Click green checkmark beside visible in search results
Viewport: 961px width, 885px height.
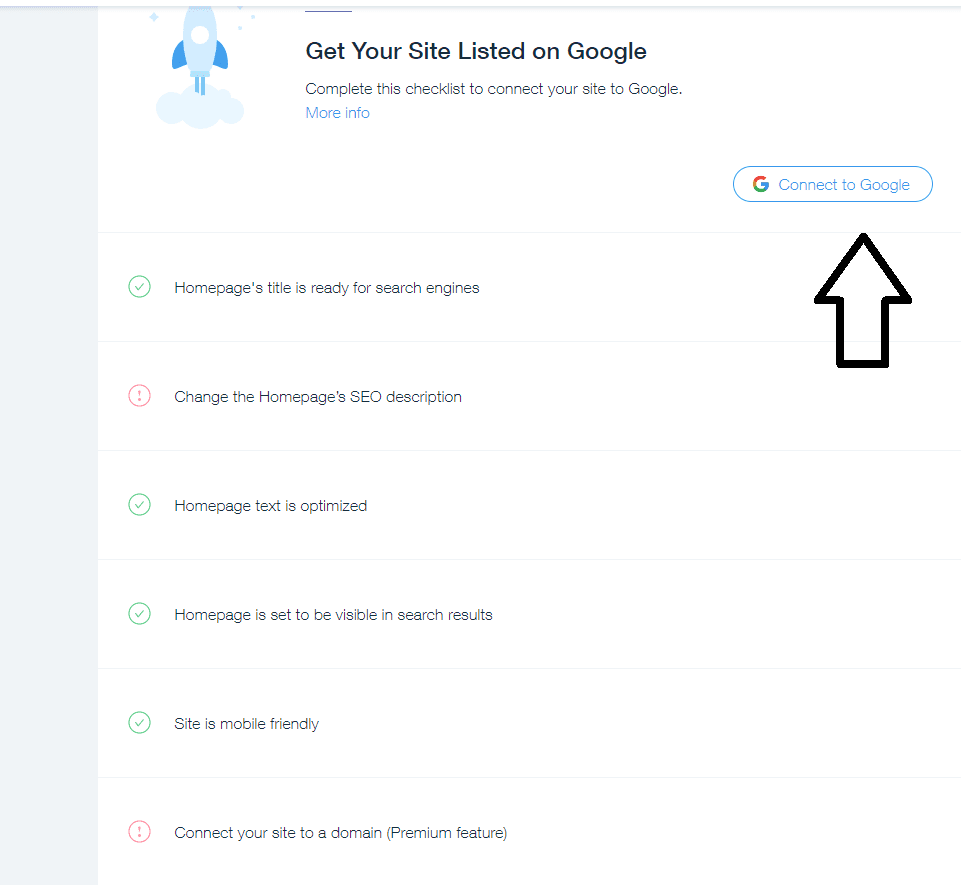coord(139,614)
